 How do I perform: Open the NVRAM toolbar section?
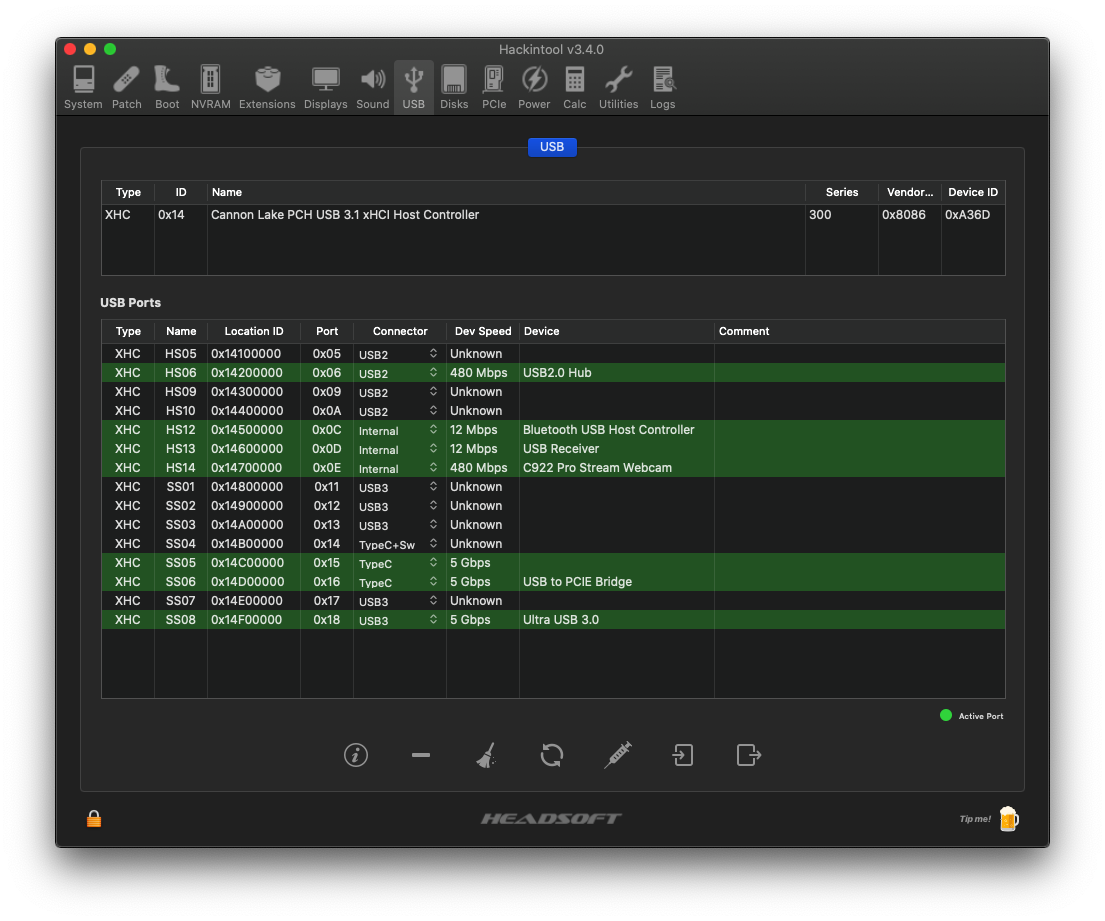point(210,87)
